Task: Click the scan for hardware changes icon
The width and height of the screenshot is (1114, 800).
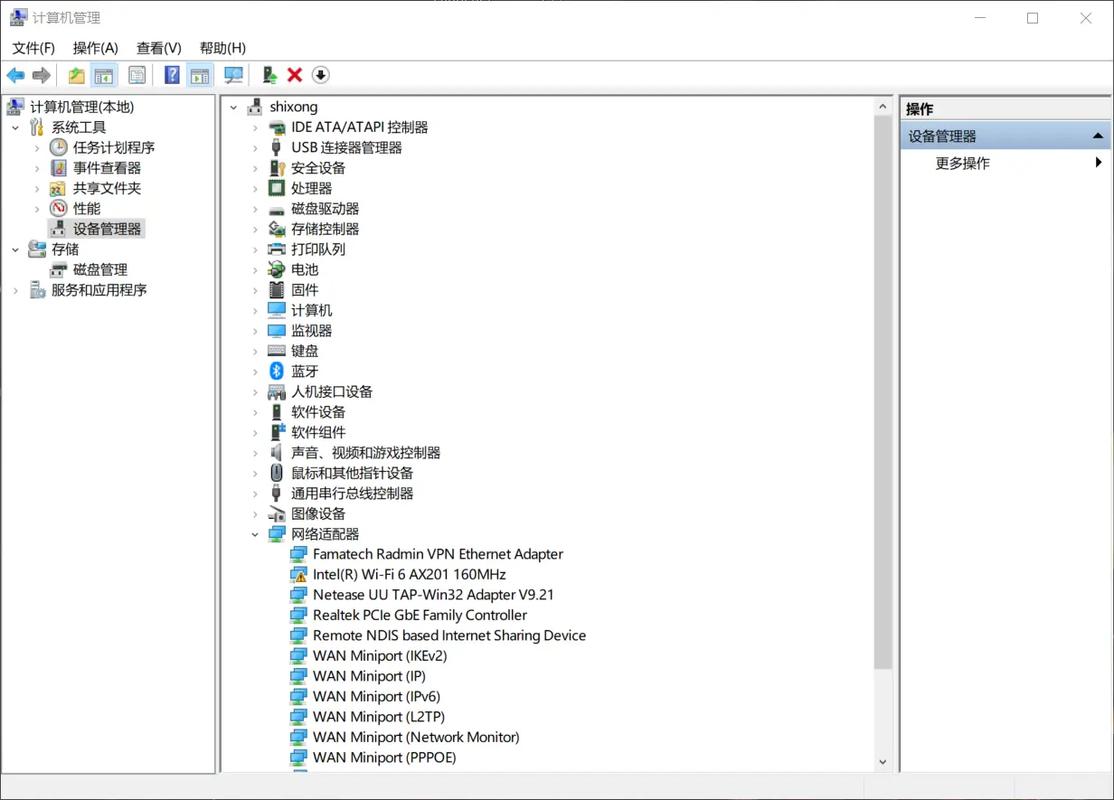Action: 233,75
